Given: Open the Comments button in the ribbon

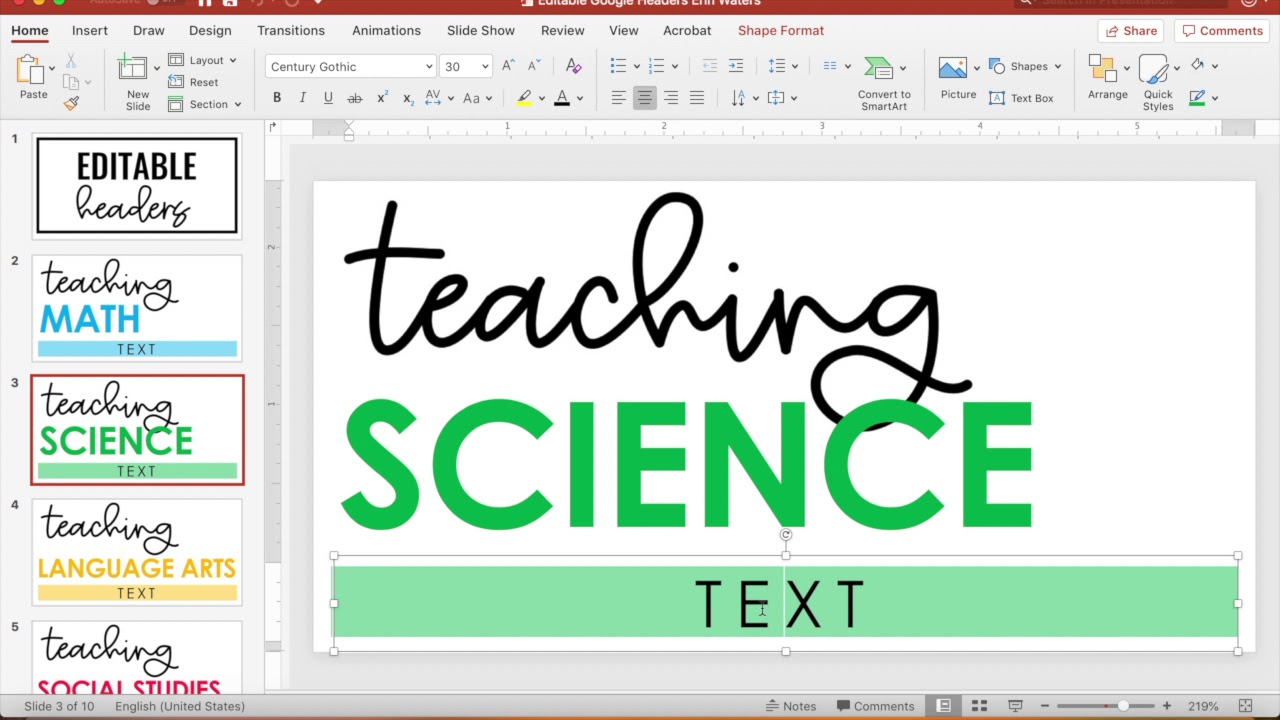Looking at the screenshot, I should [x=1221, y=31].
